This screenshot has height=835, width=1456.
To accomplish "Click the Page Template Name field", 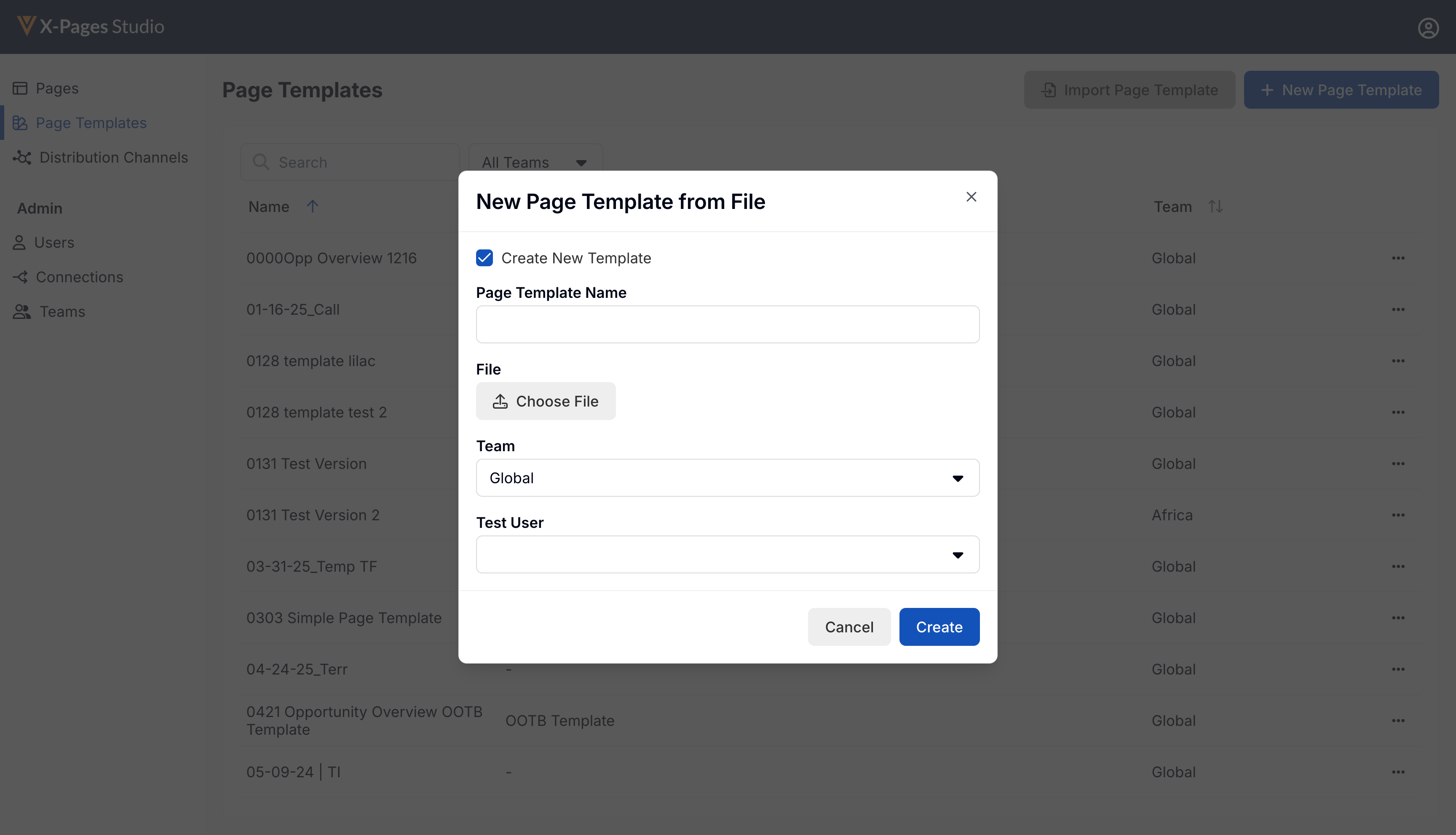I will pos(727,324).
